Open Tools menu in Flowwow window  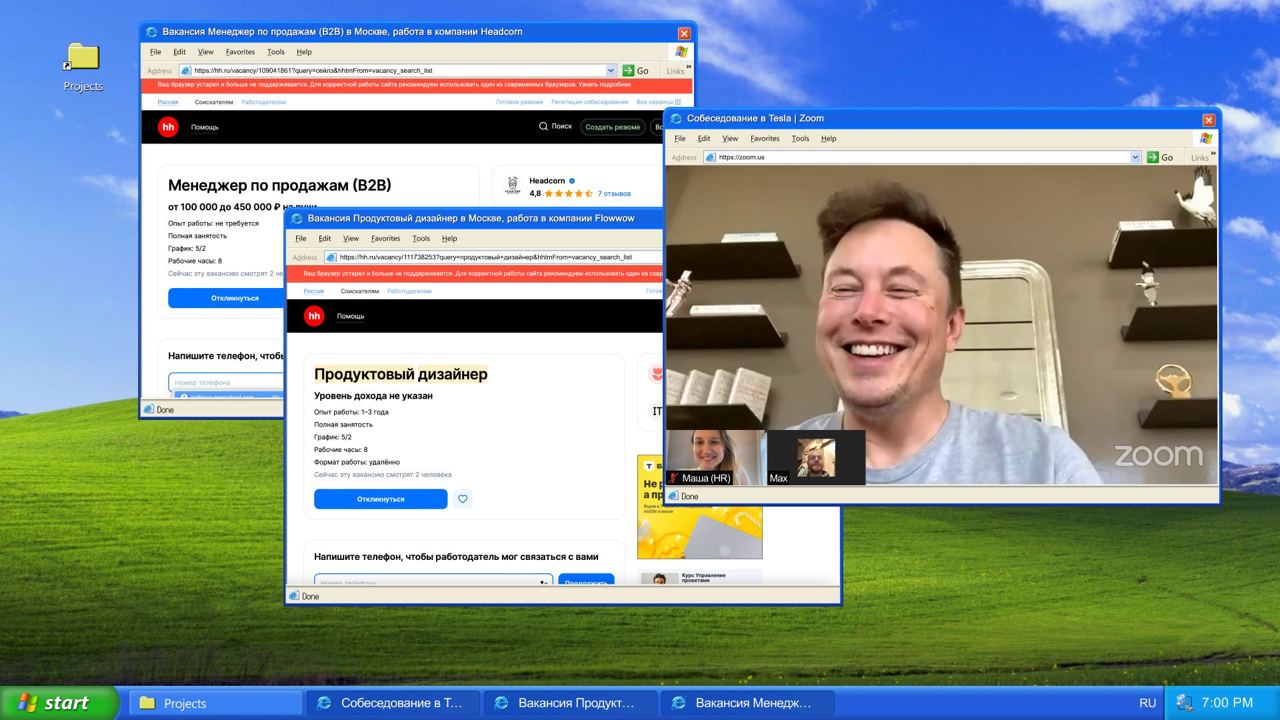click(421, 238)
